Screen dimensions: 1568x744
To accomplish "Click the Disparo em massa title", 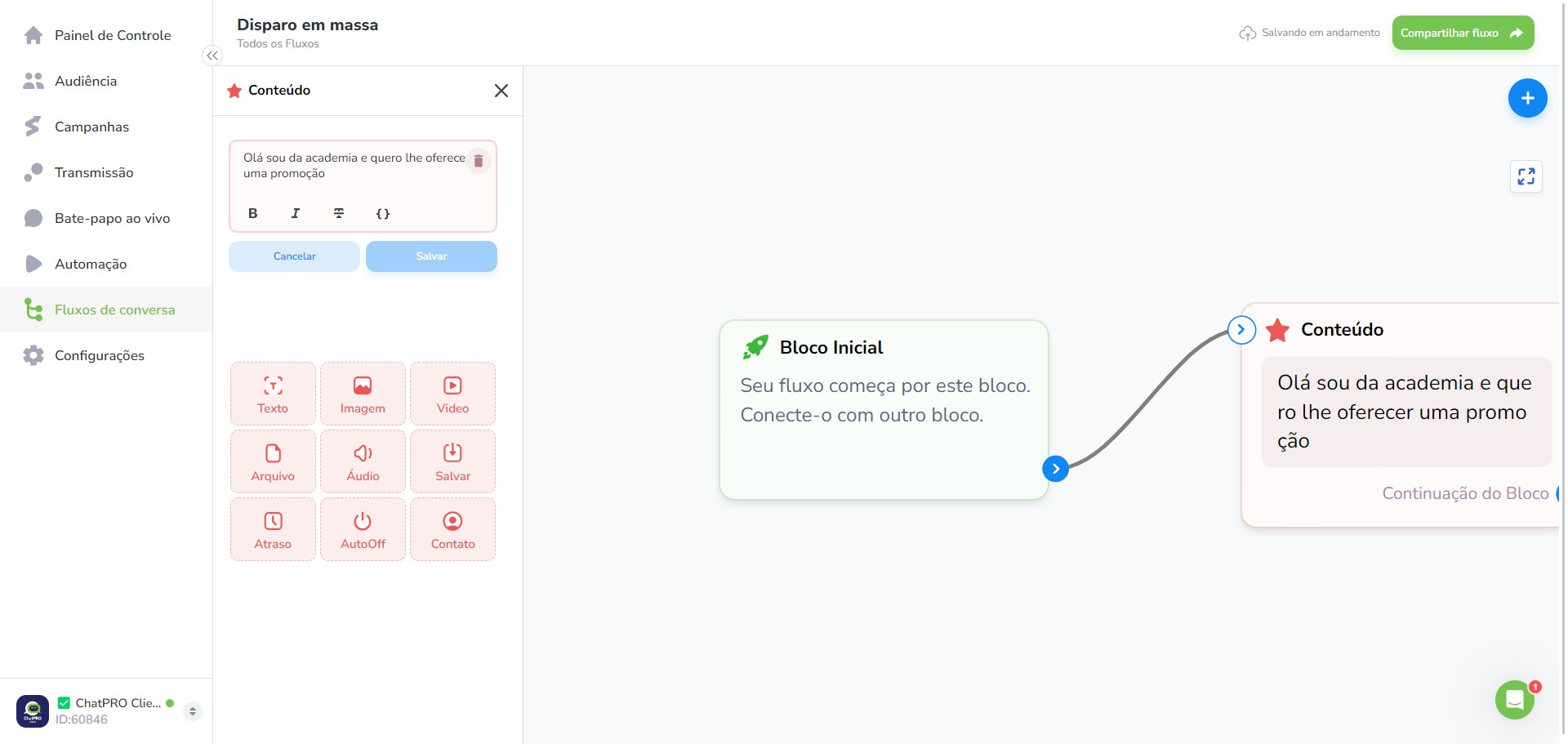I will (308, 25).
